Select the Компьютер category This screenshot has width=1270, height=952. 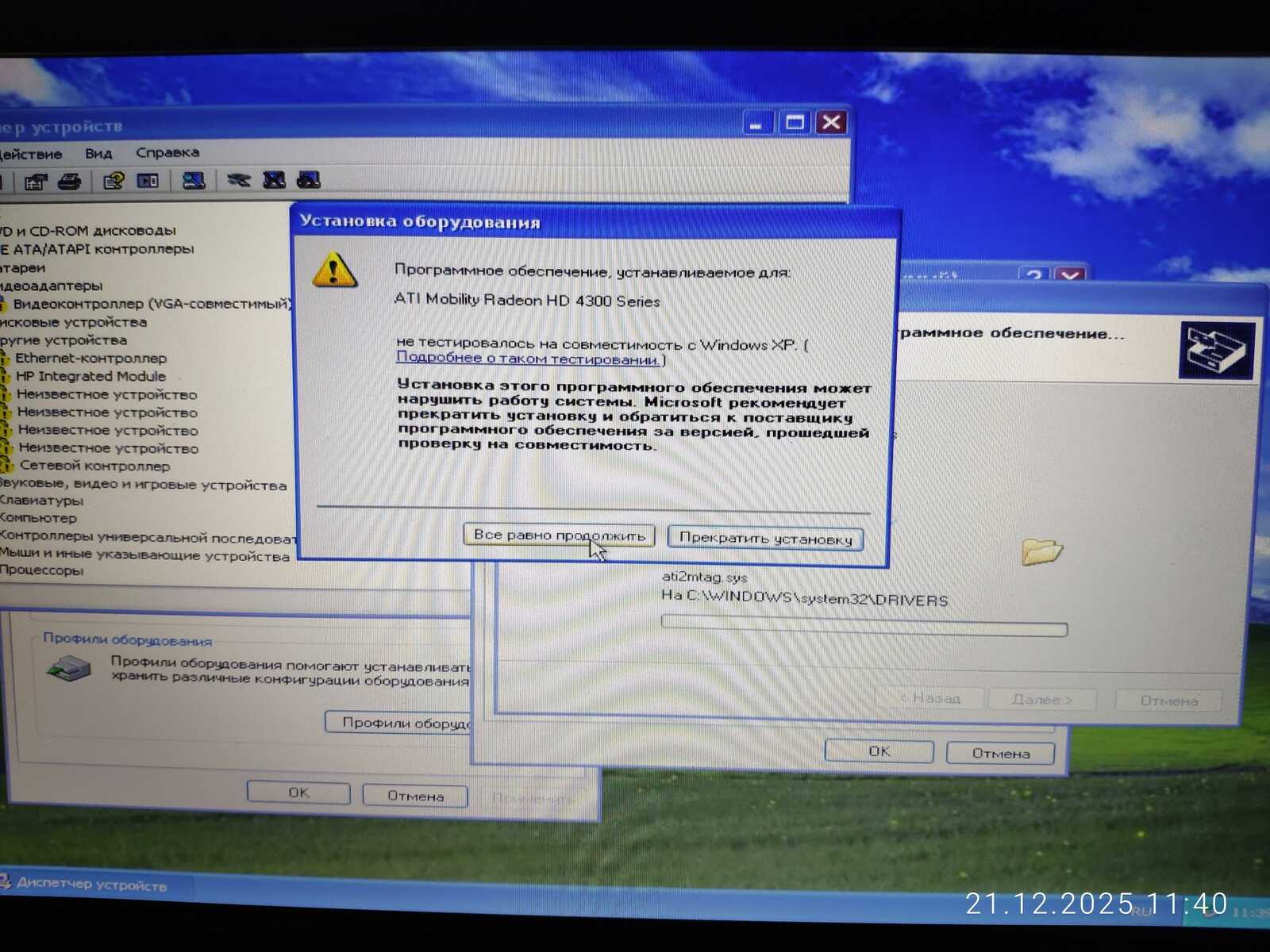coord(38,518)
